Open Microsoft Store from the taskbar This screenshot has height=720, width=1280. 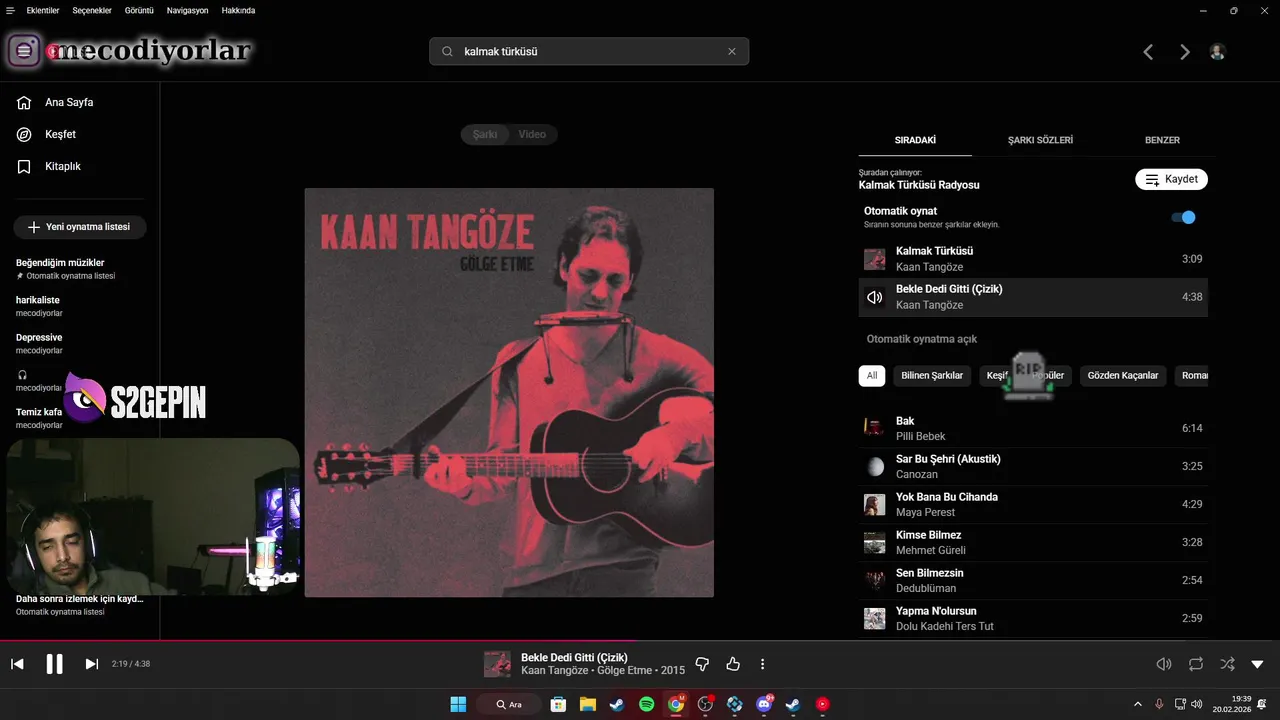coord(559,704)
